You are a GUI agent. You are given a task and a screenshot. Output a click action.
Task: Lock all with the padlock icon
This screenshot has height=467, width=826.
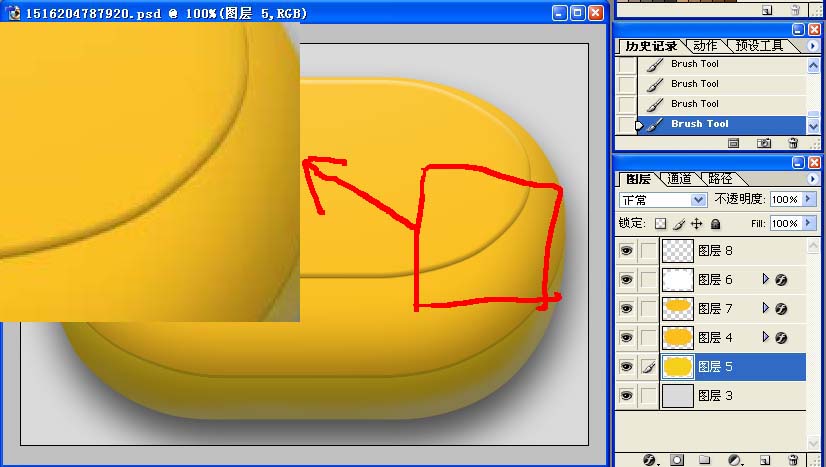coord(715,224)
